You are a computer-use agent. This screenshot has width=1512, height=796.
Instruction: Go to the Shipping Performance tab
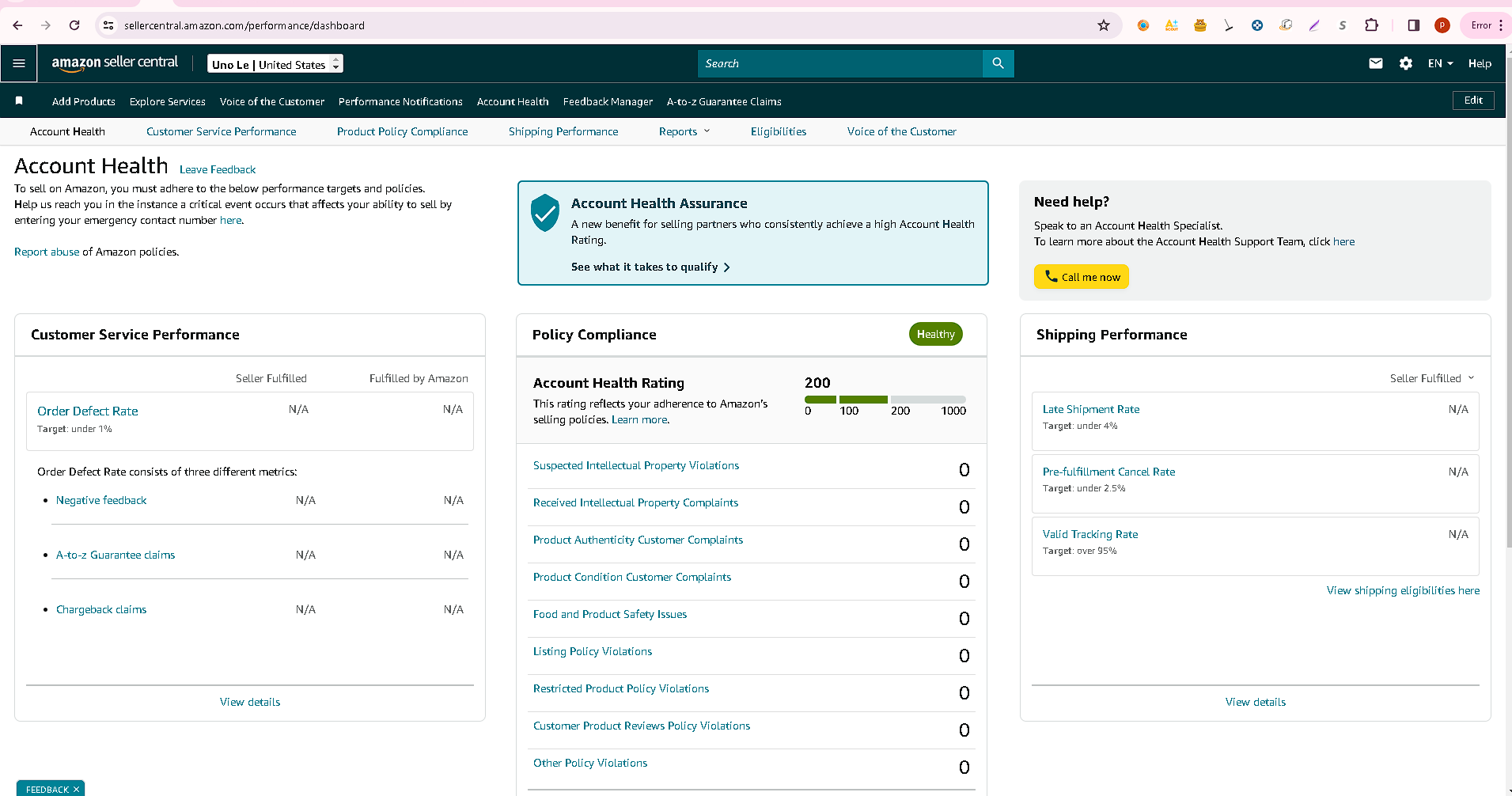563,131
